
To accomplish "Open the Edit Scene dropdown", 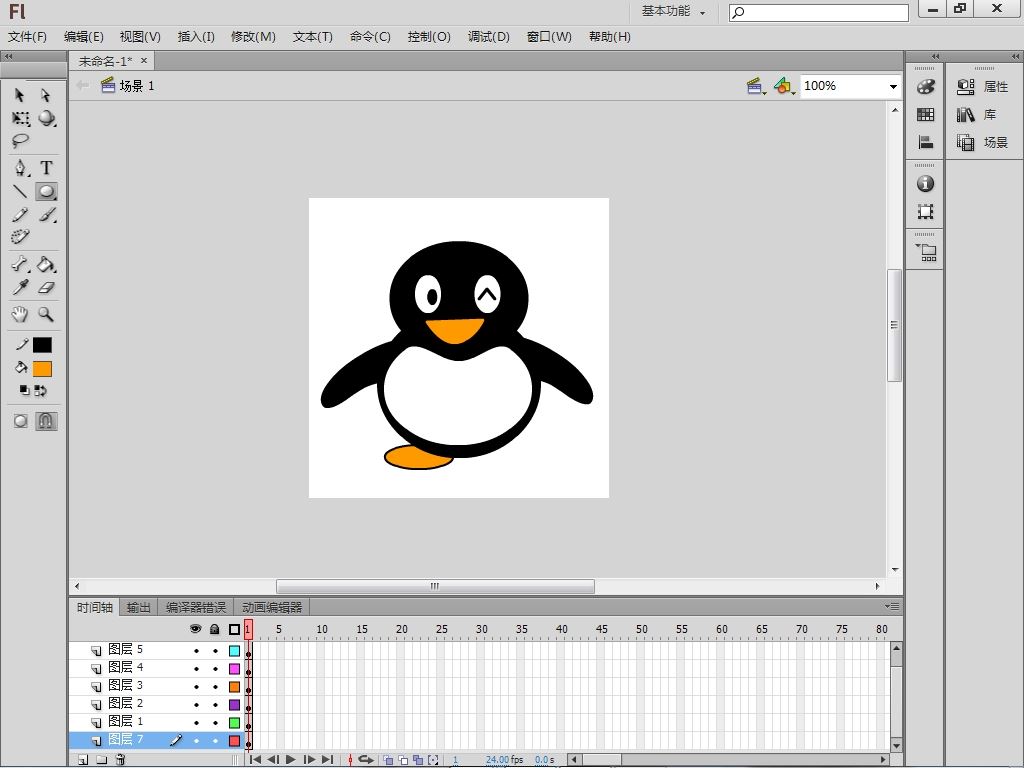I will (x=756, y=86).
